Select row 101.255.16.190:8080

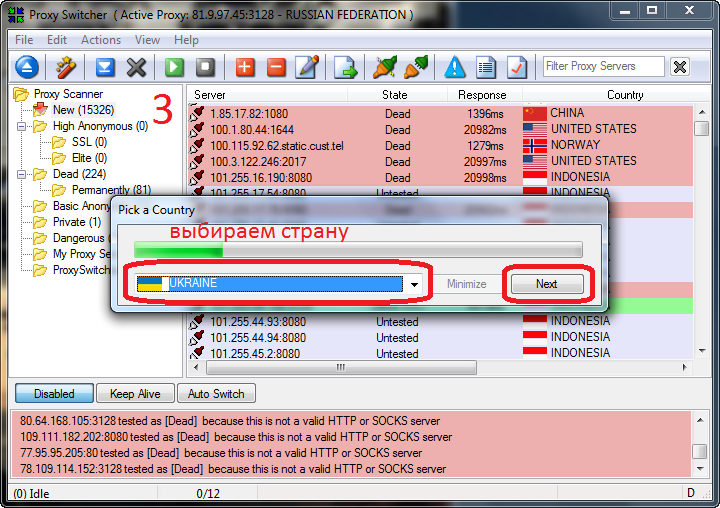(440, 178)
